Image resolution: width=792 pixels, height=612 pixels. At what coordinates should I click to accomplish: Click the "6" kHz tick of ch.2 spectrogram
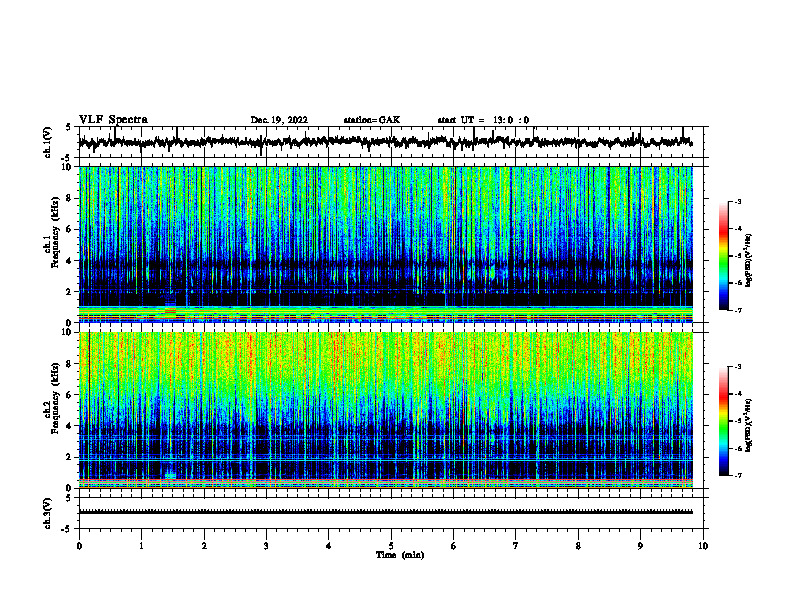tap(69, 395)
